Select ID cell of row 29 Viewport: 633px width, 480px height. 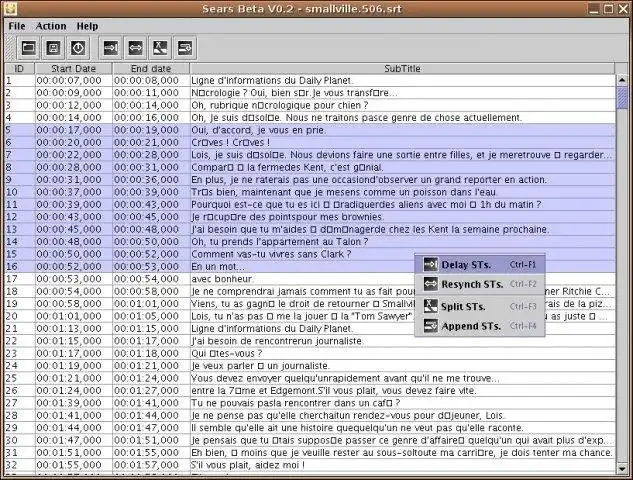[19, 428]
